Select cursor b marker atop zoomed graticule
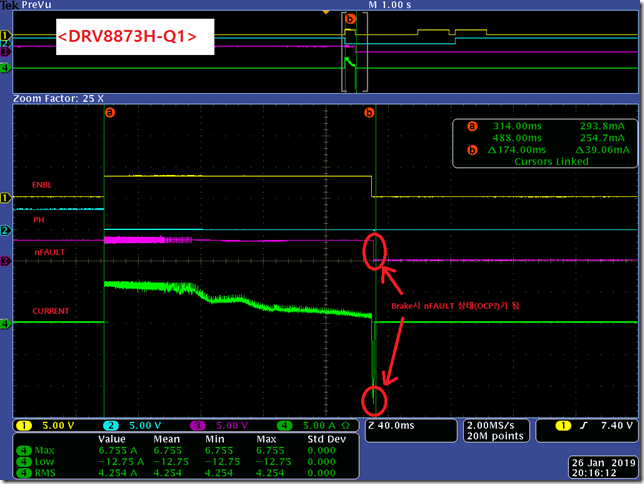This screenshot has height=484, width=644. coord(369,112)
